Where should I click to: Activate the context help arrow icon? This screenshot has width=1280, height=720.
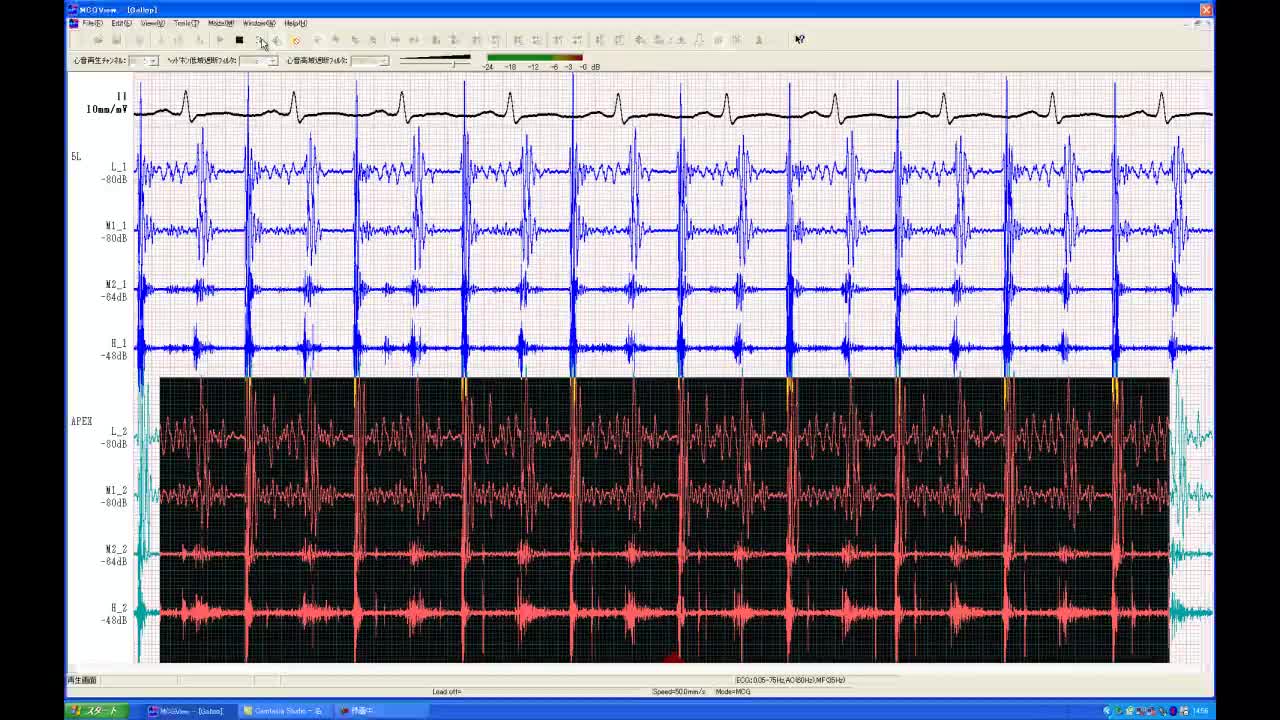coord(799,40)
